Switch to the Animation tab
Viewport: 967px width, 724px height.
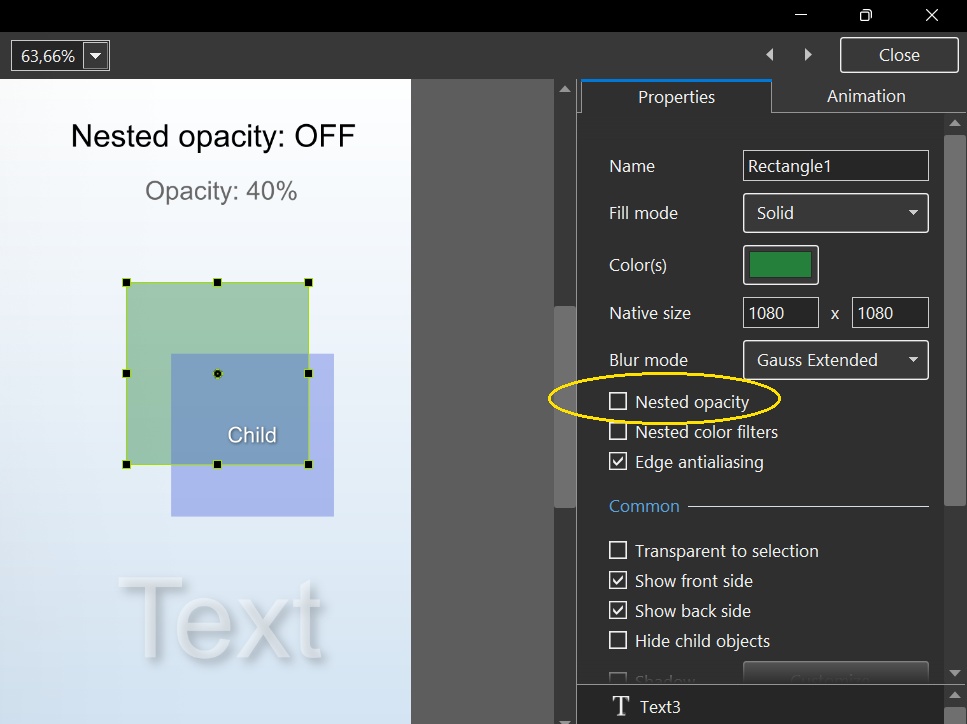865,96
